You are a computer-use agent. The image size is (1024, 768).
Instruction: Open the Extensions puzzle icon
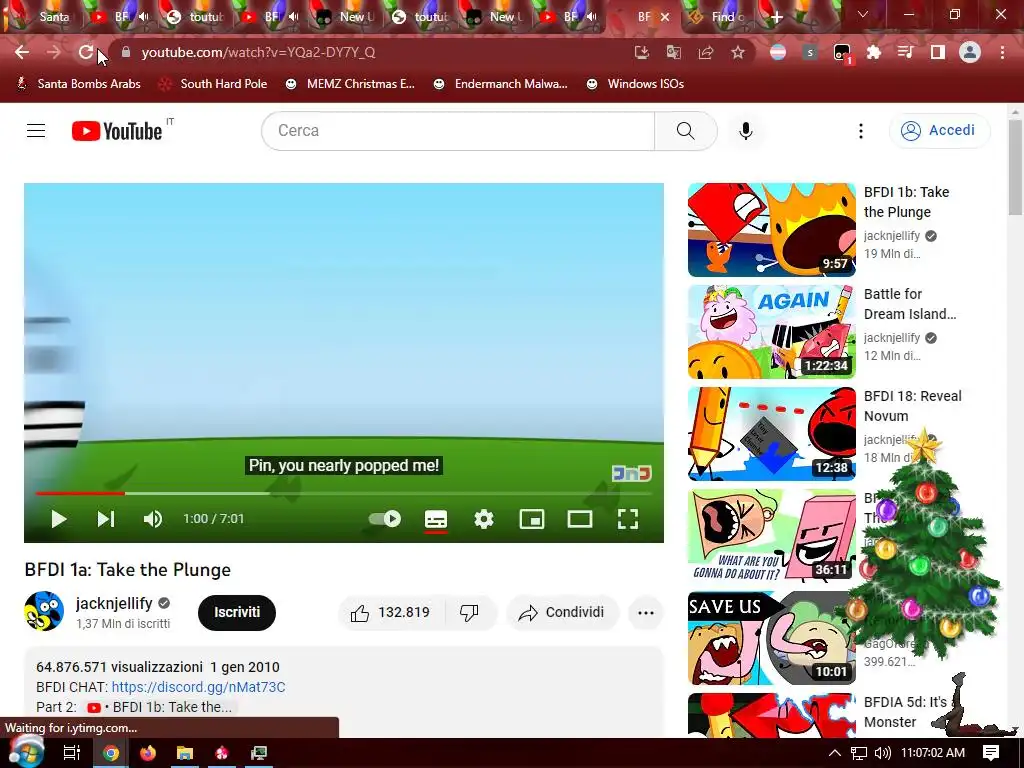click(x=874, y=52)
